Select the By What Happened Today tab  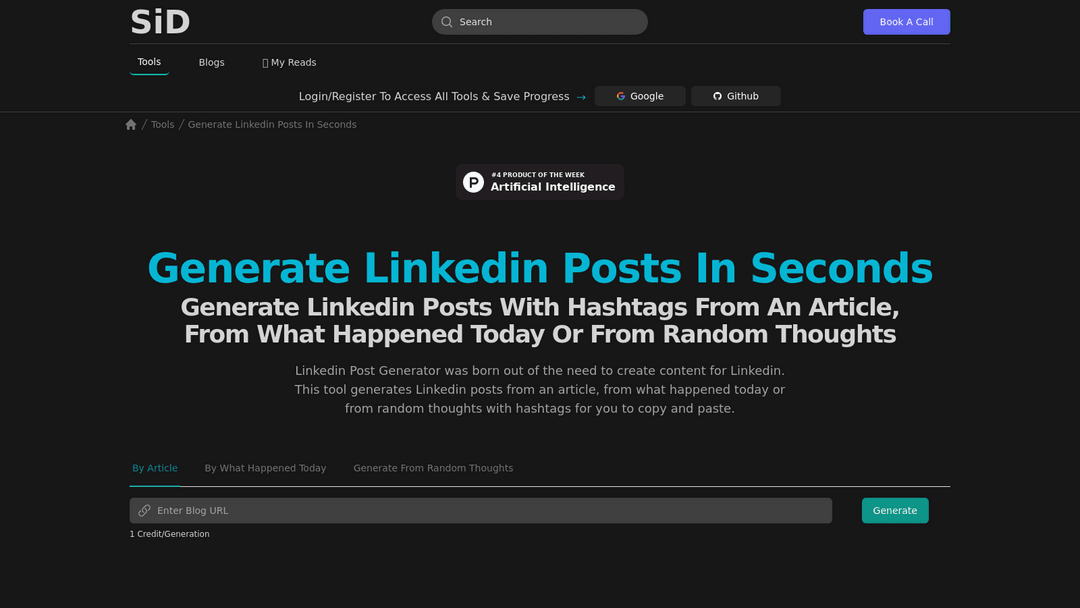point(265,468)
